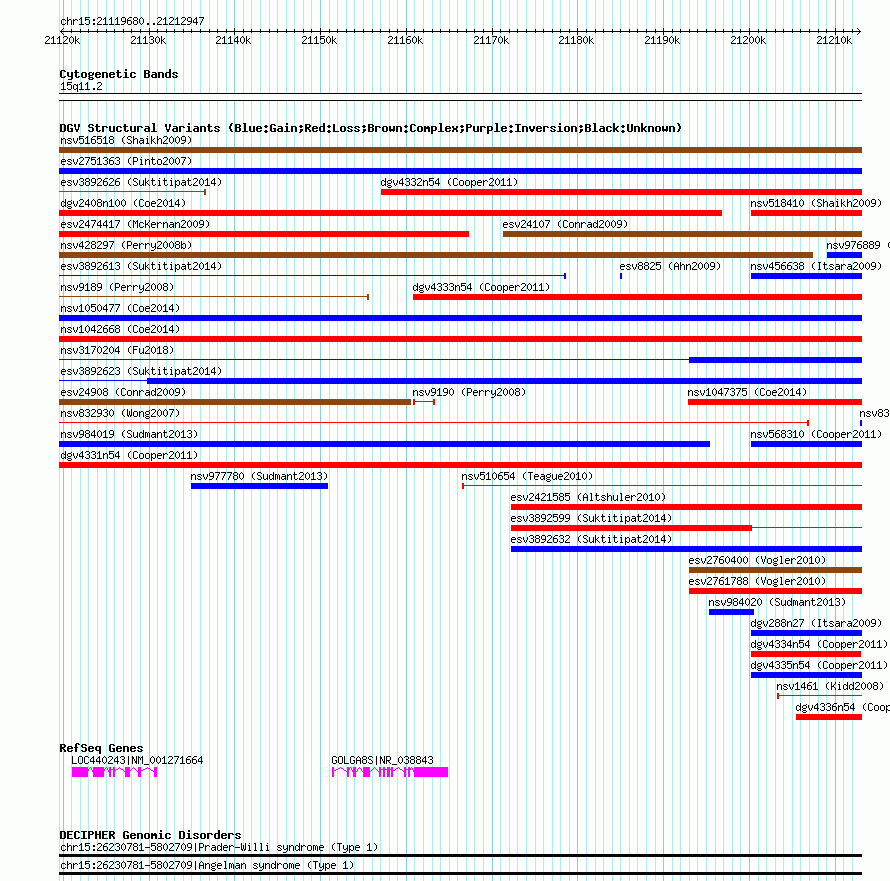Click the nsv9190 (Perry2008) label
Image resolution: width=890 pixels, height=881 pixels.
(469, 392)
